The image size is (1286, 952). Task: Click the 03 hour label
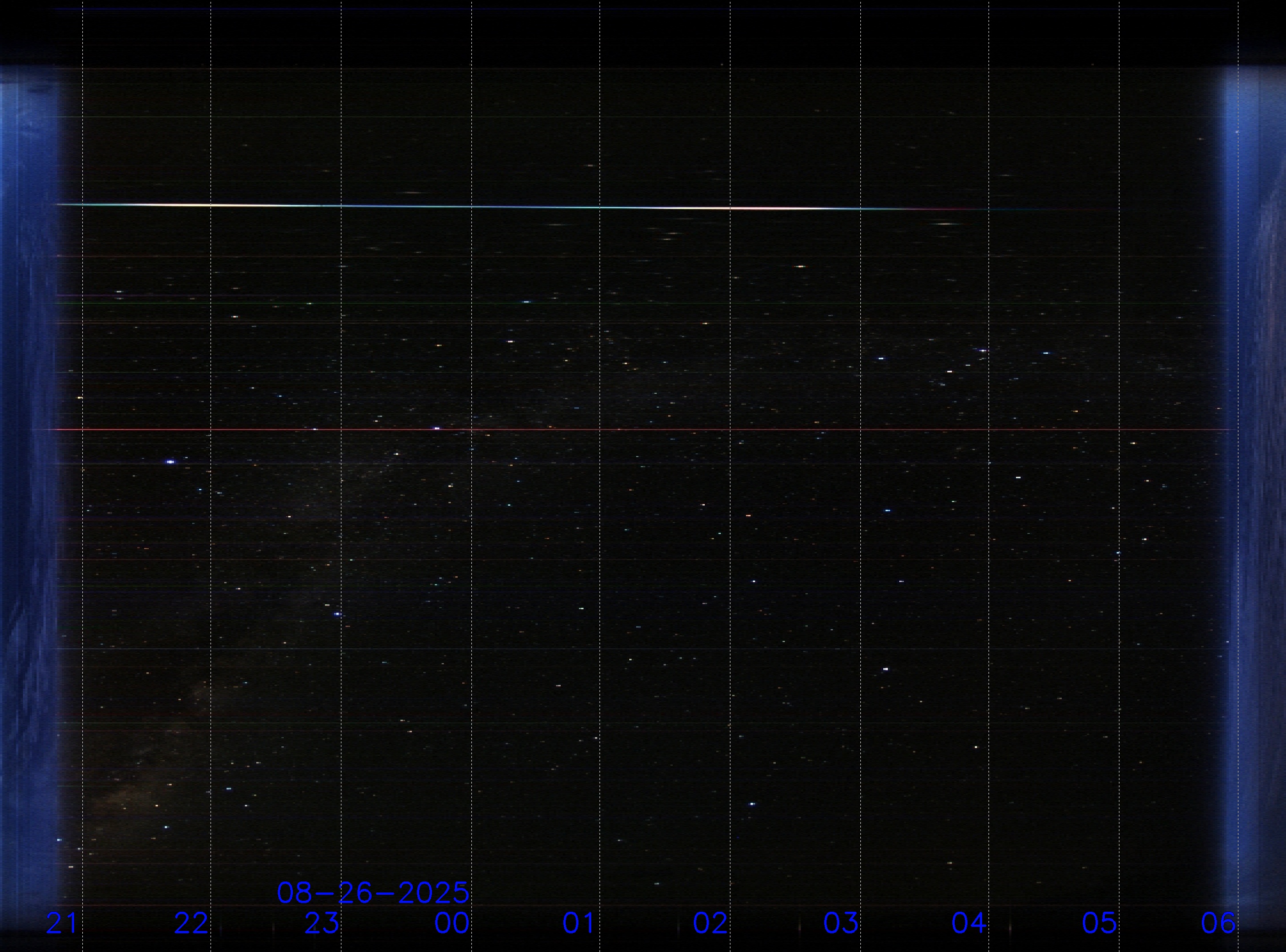tap(841, 923)
